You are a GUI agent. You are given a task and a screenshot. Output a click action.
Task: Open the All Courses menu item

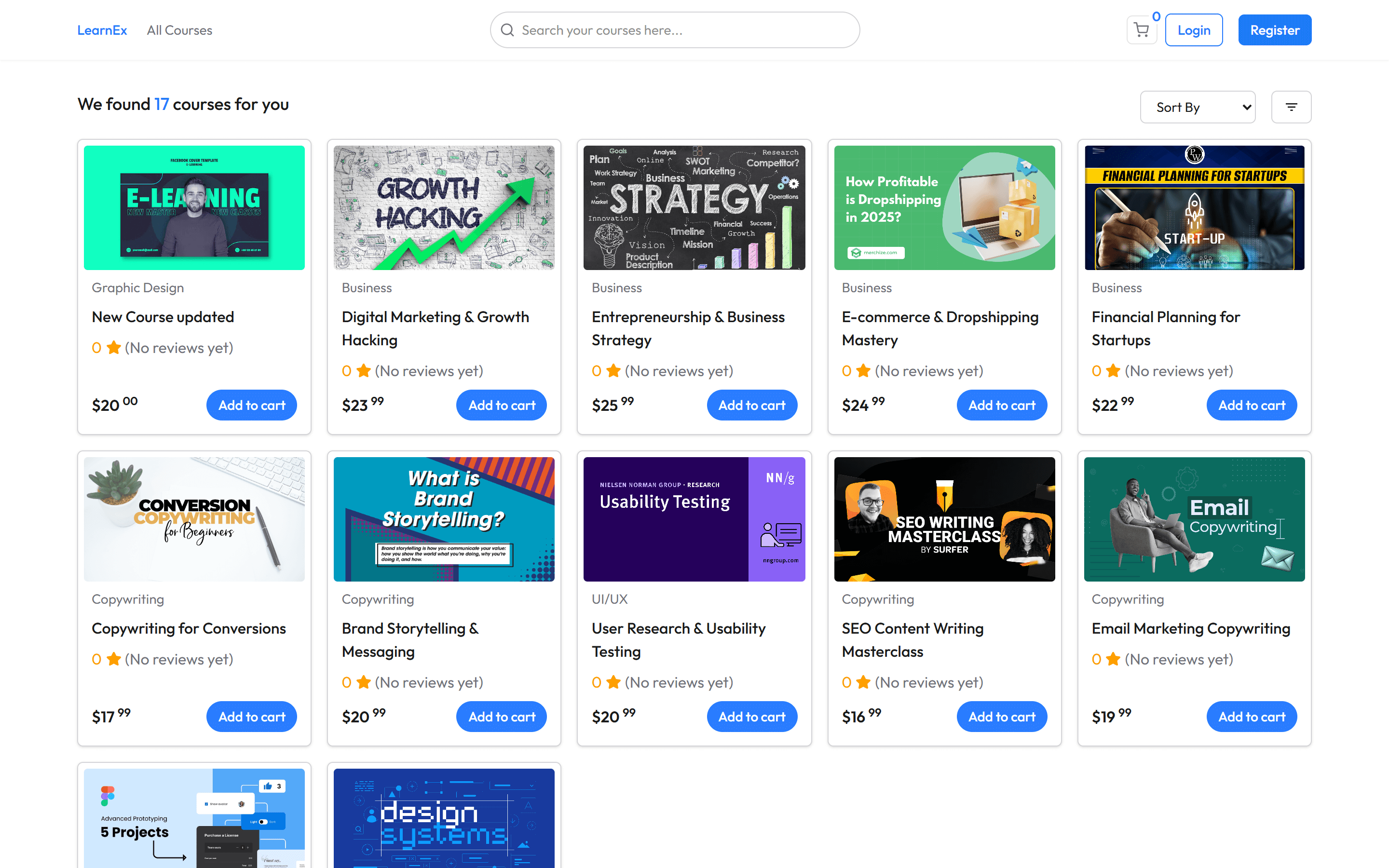(179, 30)
